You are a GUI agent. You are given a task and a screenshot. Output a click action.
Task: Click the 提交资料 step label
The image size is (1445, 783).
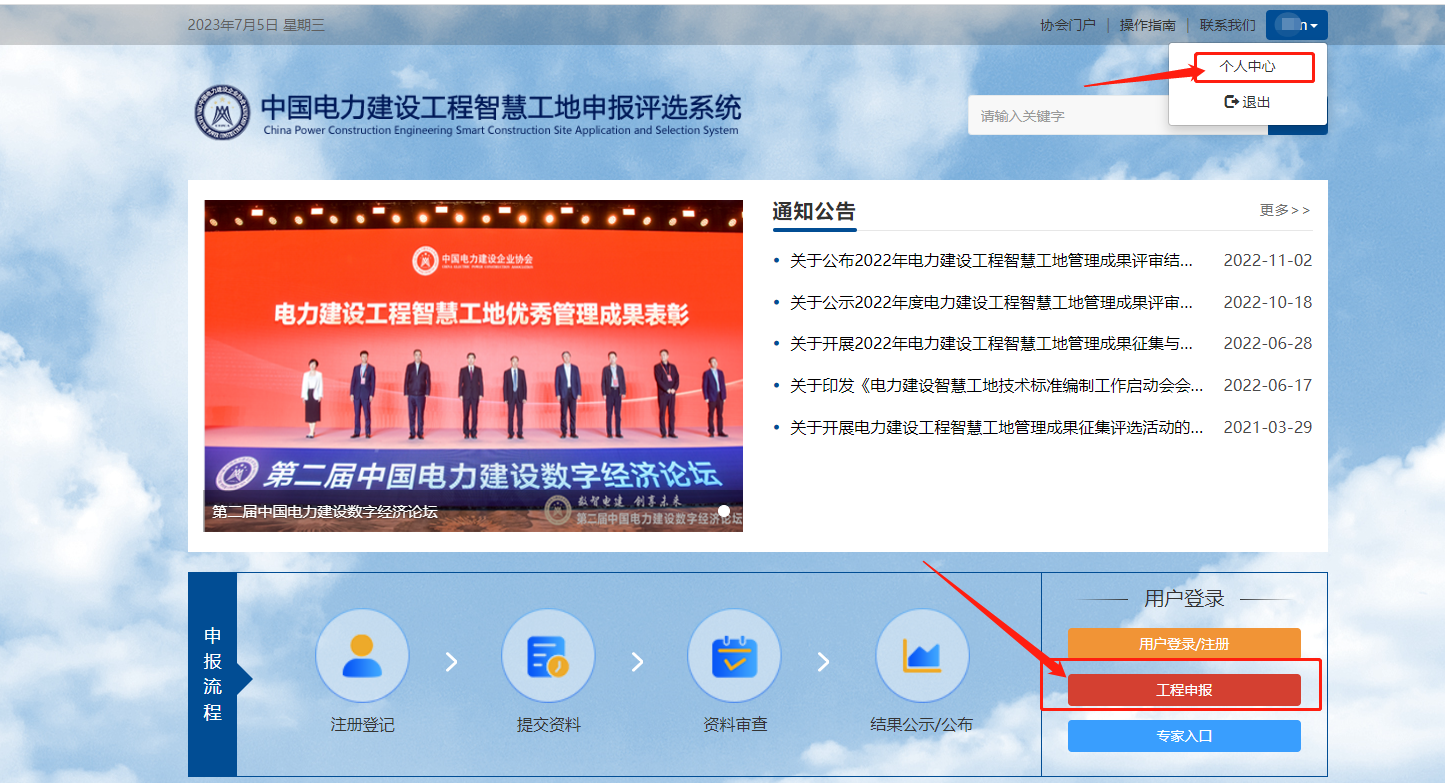pyautogui.click(x=548, y=725)
